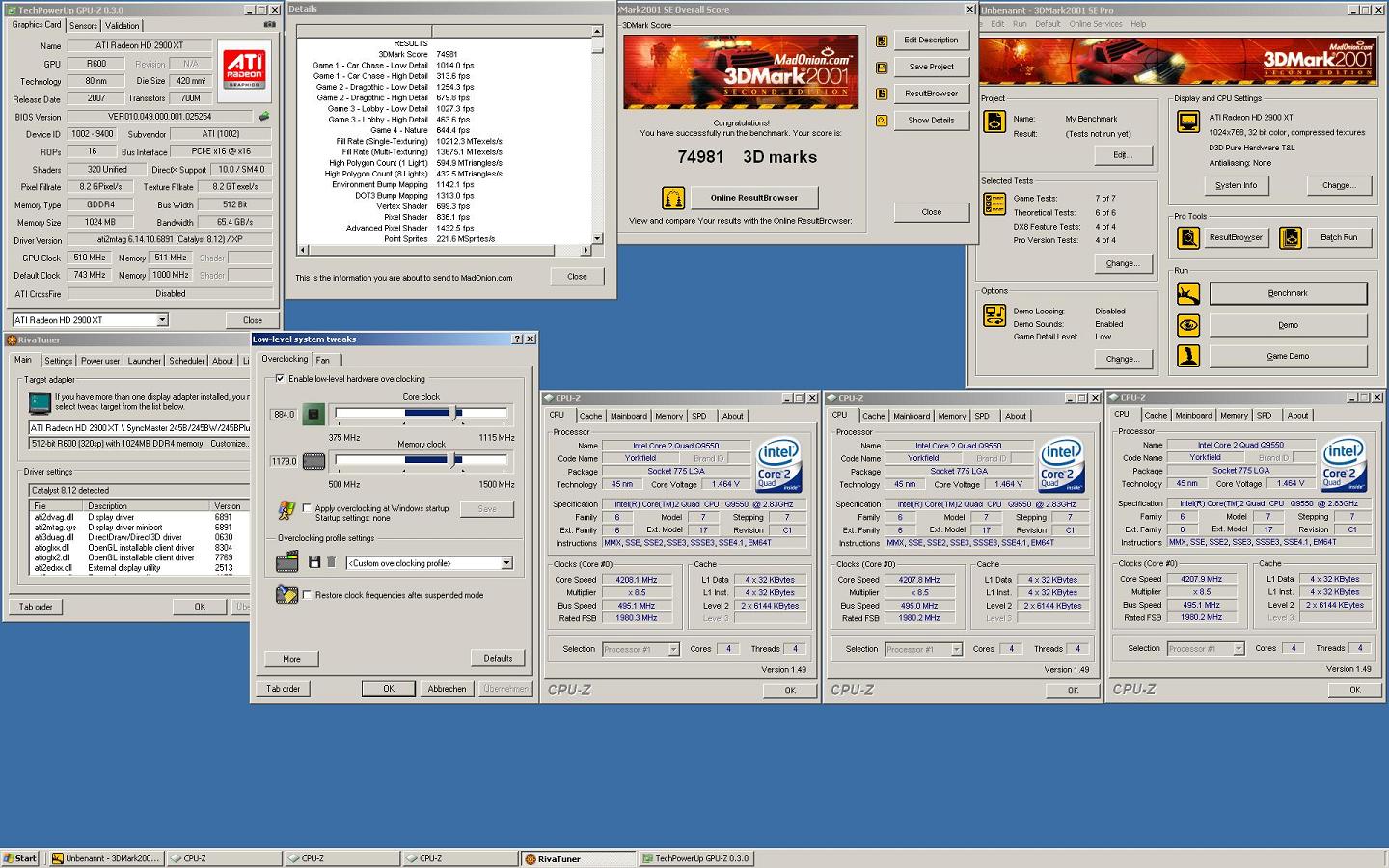
Task: Click the Unbenannt - 3DMark taskbar button
Action: click(x=107, y=858)
